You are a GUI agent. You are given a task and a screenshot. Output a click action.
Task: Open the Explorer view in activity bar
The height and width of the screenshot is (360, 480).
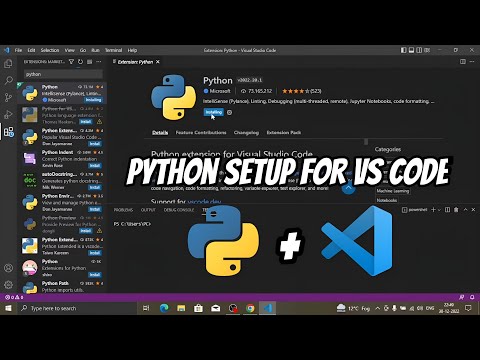[8, 63]
